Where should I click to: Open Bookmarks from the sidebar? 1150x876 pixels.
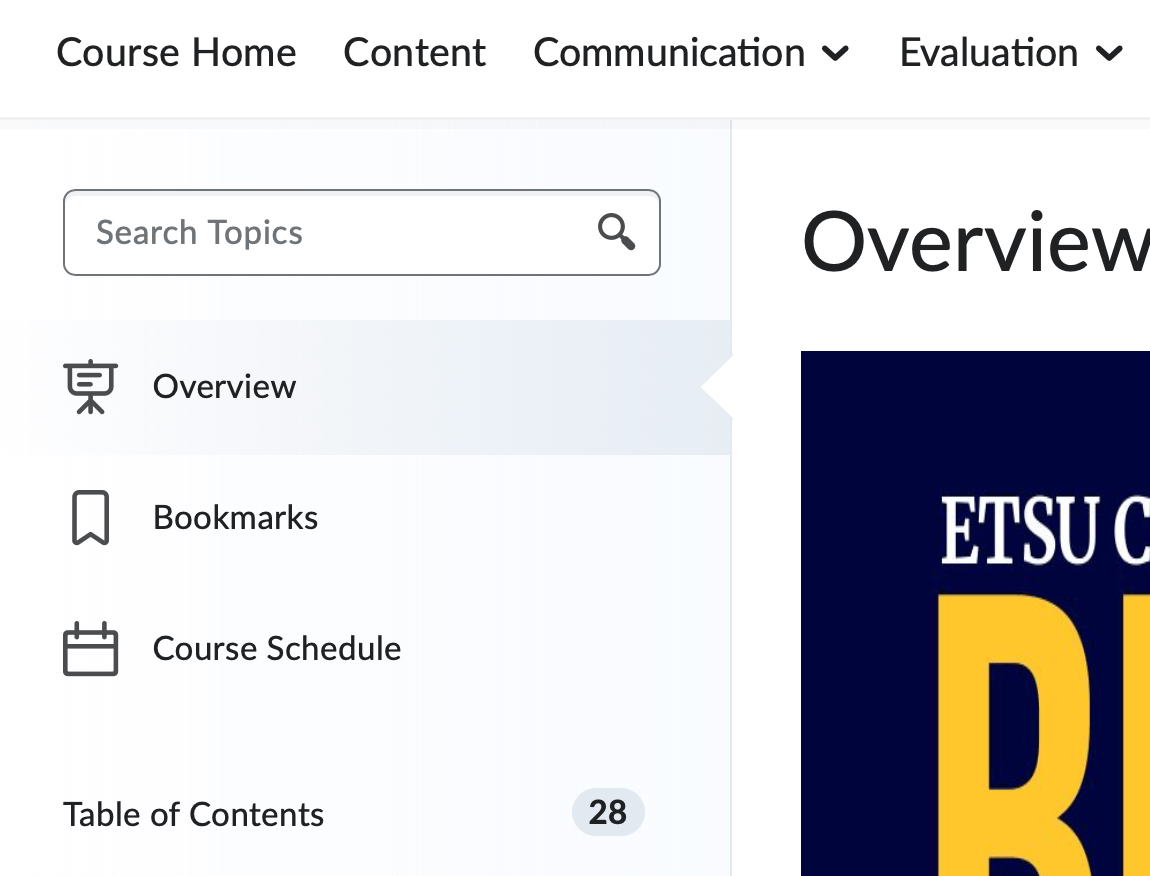click(235, 517)
